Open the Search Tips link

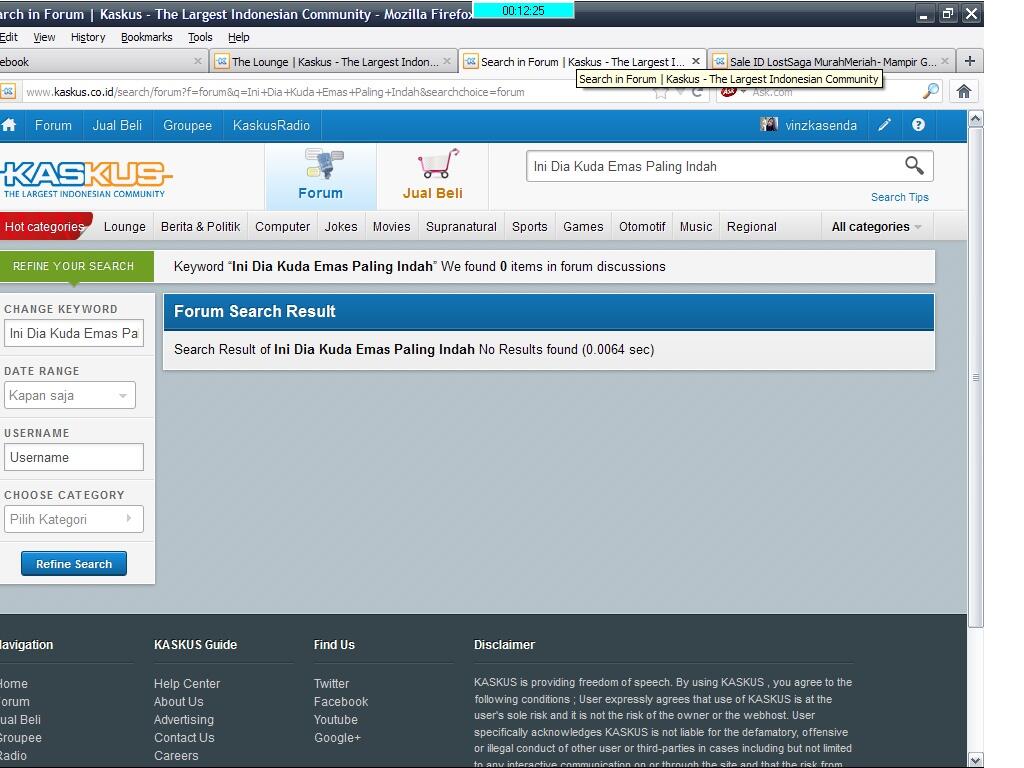coord(899,197)
